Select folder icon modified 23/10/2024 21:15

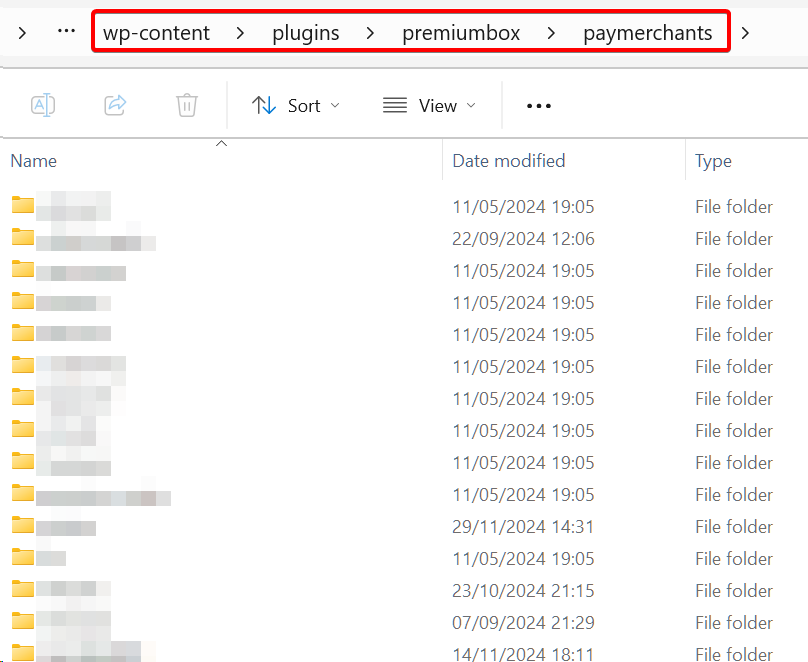(x=23, y=590)
